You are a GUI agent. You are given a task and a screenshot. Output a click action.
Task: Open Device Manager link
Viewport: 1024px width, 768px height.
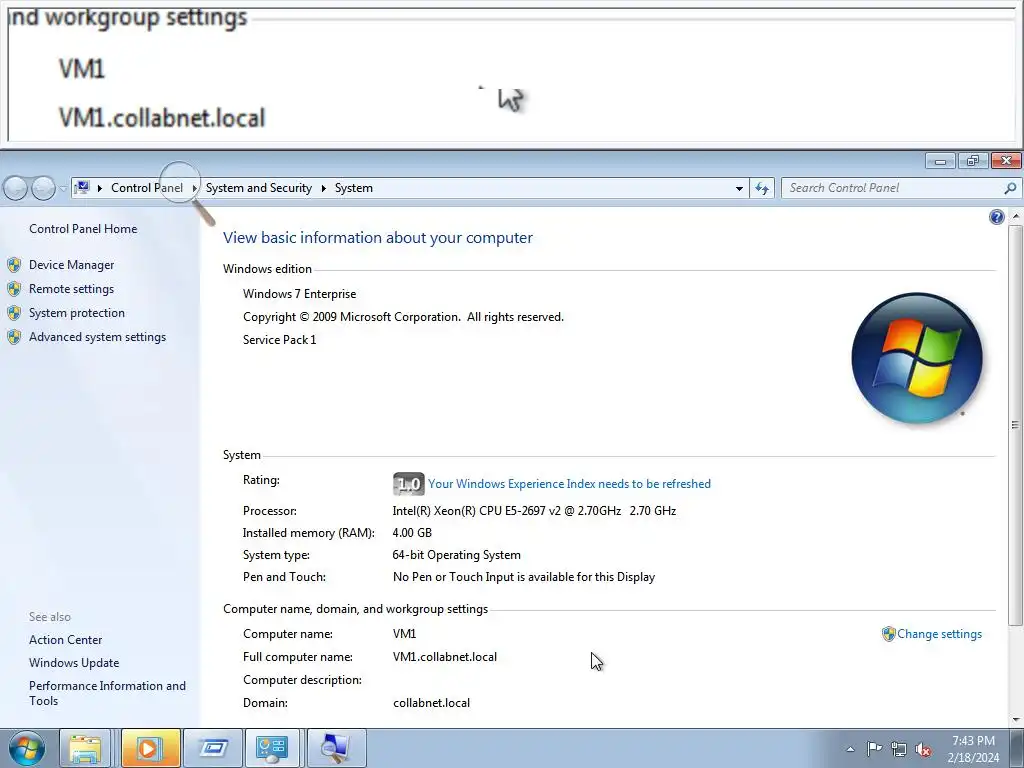(71, 265)
